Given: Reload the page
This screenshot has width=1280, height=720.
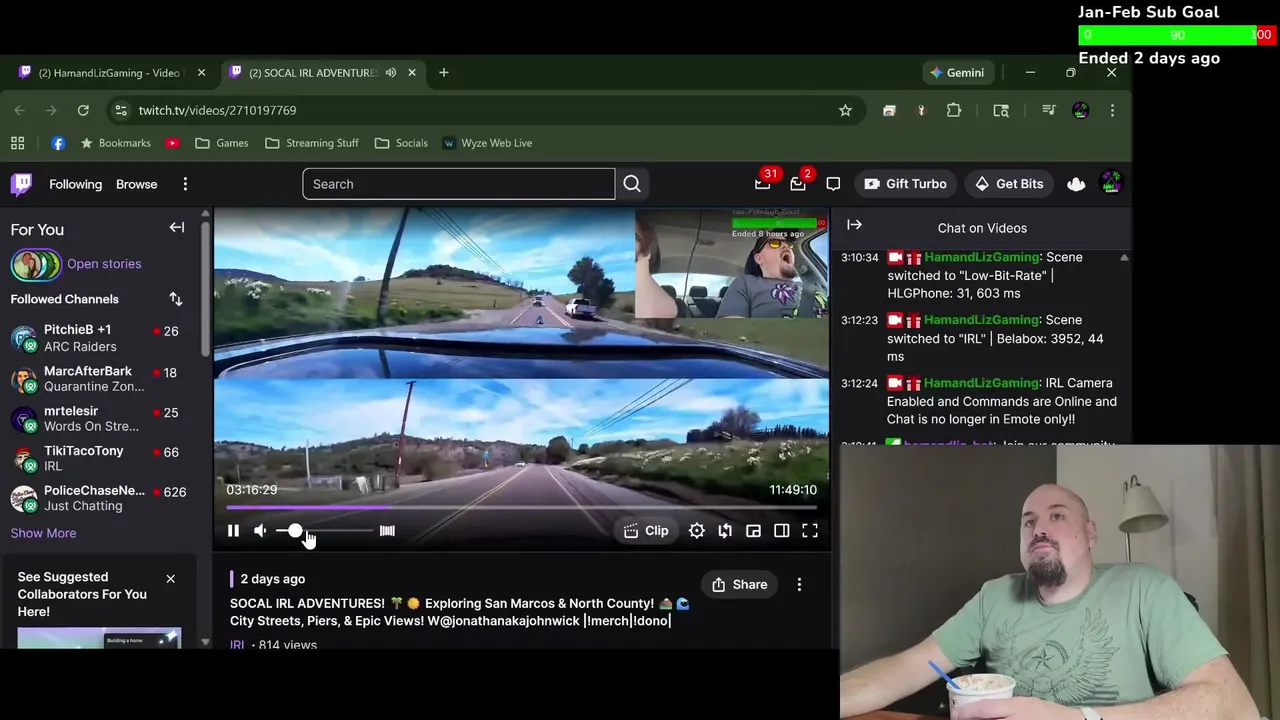Looking at the screenshot, I should pos(83,110).
